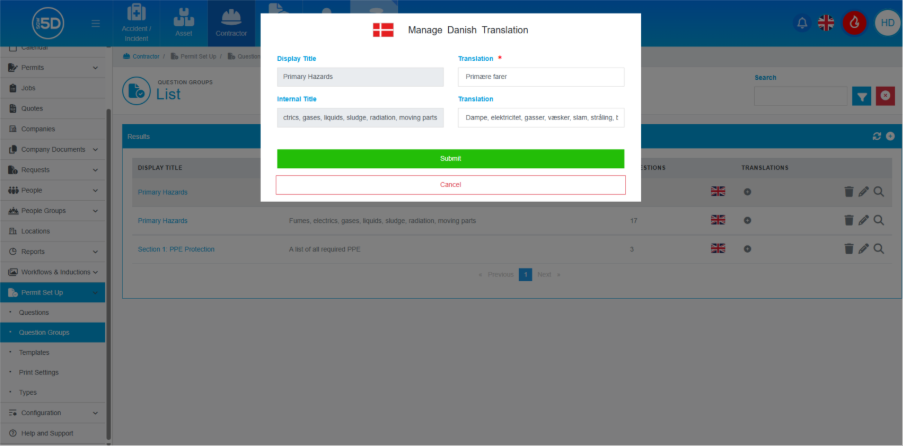Delete the Primary Hazards row with 17 questions
Image resolution: width=903 pixels, height=447 pixels.
(x=849, y=220)
